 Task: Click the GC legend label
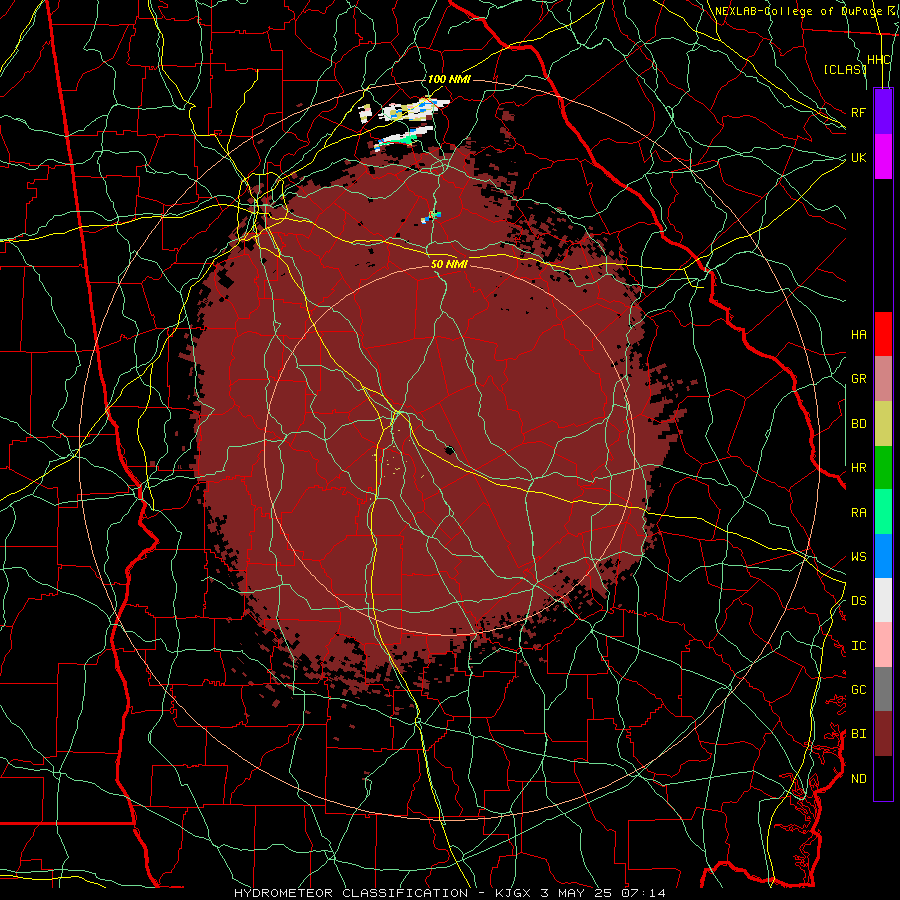[858, 689]
